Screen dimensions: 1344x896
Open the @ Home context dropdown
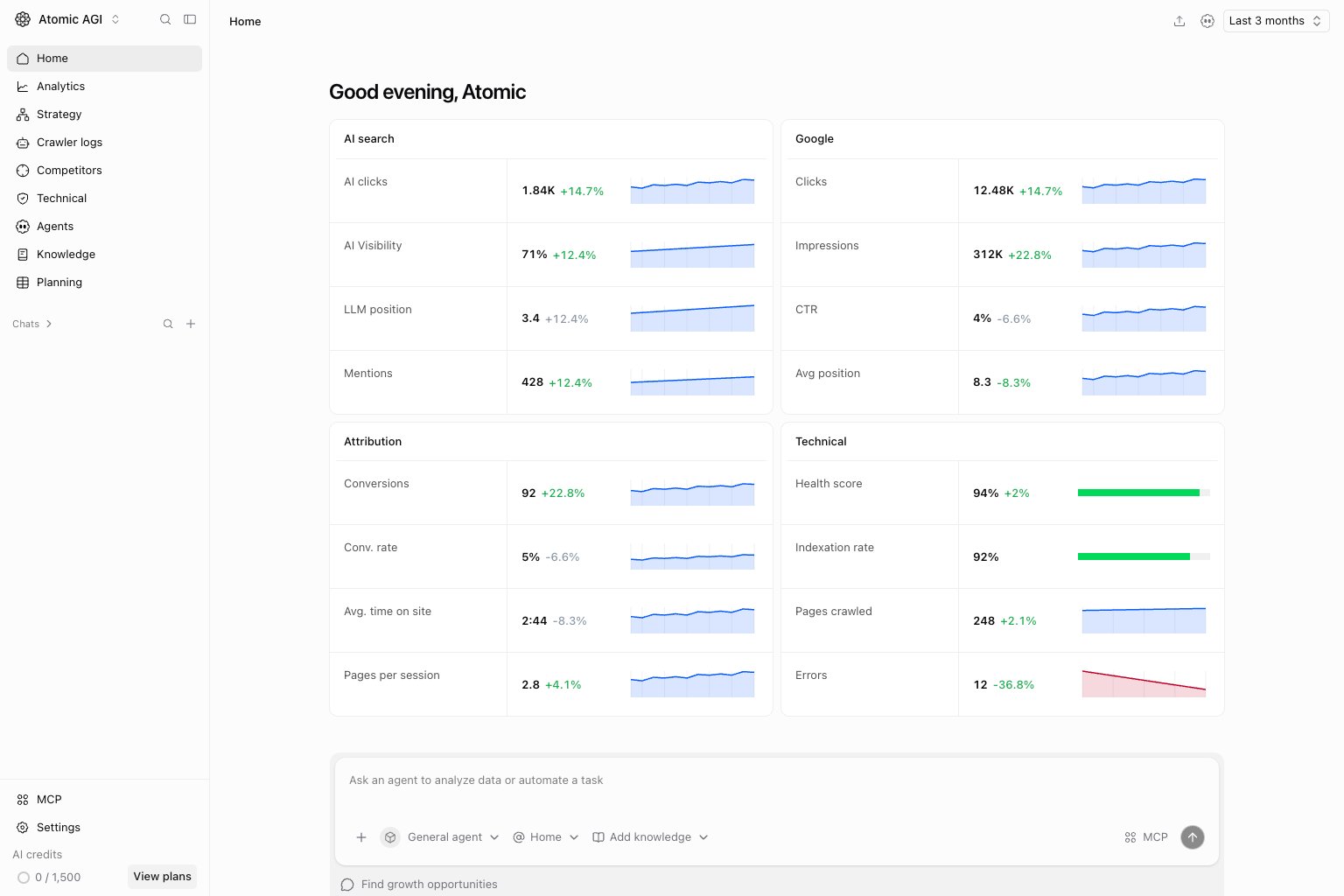pyautogui.click(x=546, y=837)
